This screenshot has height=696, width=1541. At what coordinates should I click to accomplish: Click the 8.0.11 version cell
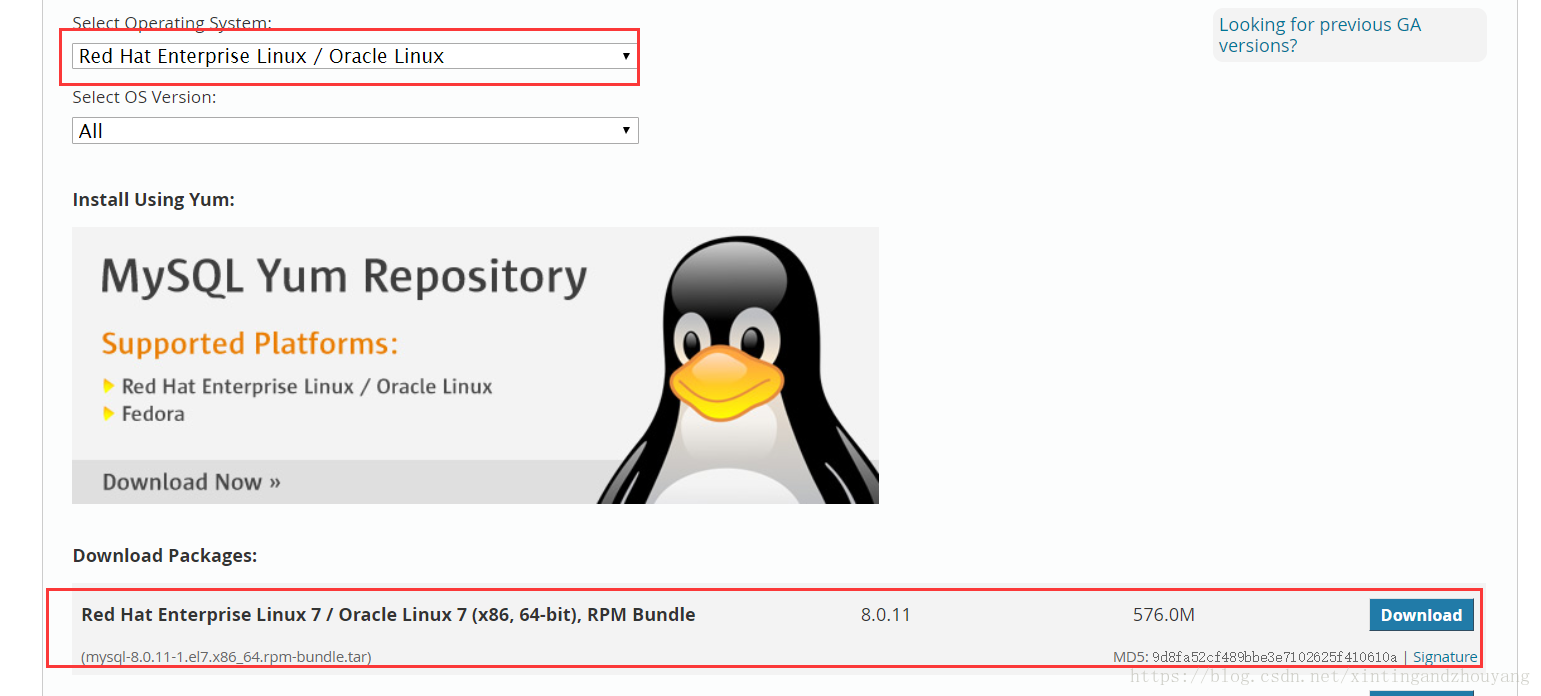(886, 615)
